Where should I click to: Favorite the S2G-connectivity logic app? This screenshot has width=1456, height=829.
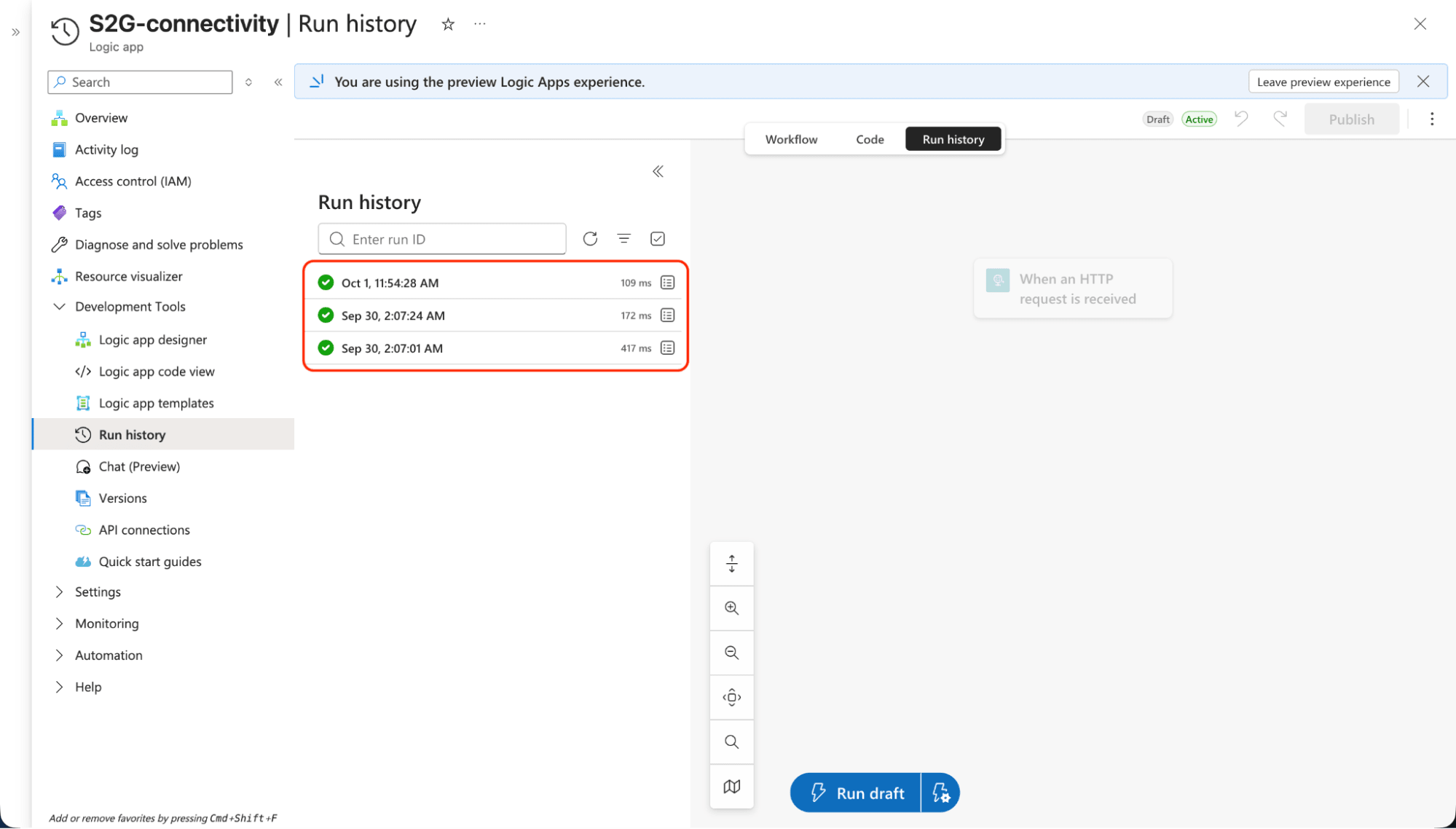click(x=448, y=24)
